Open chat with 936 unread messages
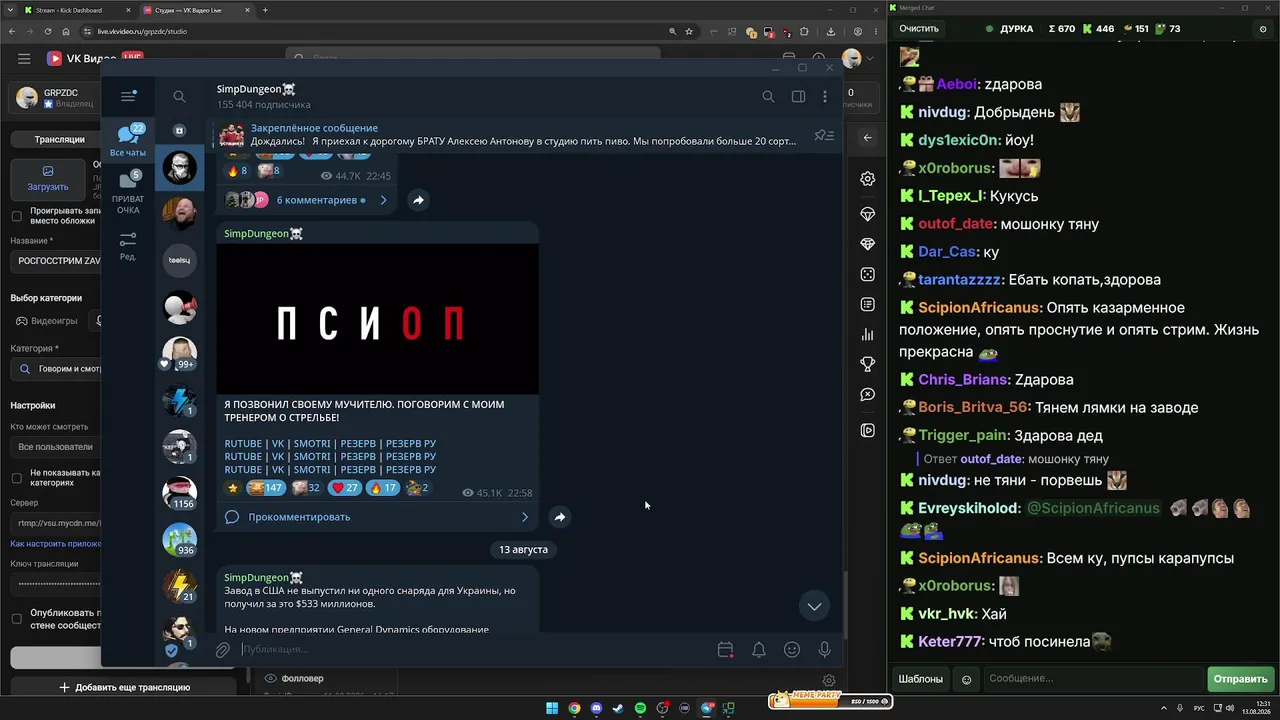This screenshot has height=720, width=1280. click(x=180, y=540)
